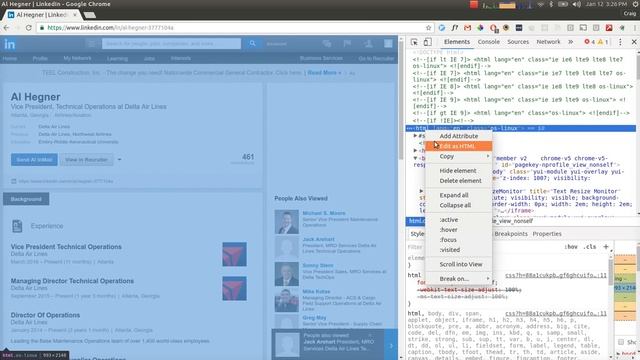The height and width of the screenshot is (360, 640).
Task: Toggle the :hover state in context menu
Action: click(x=458, y=230)
